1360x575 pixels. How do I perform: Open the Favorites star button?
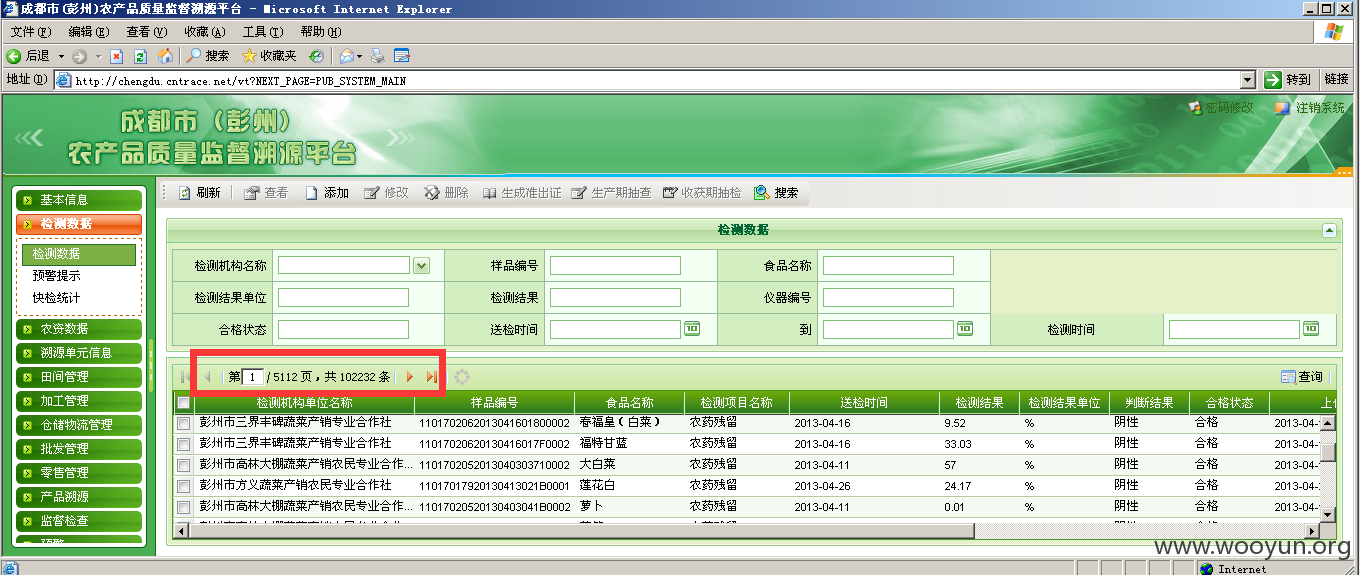270,56
